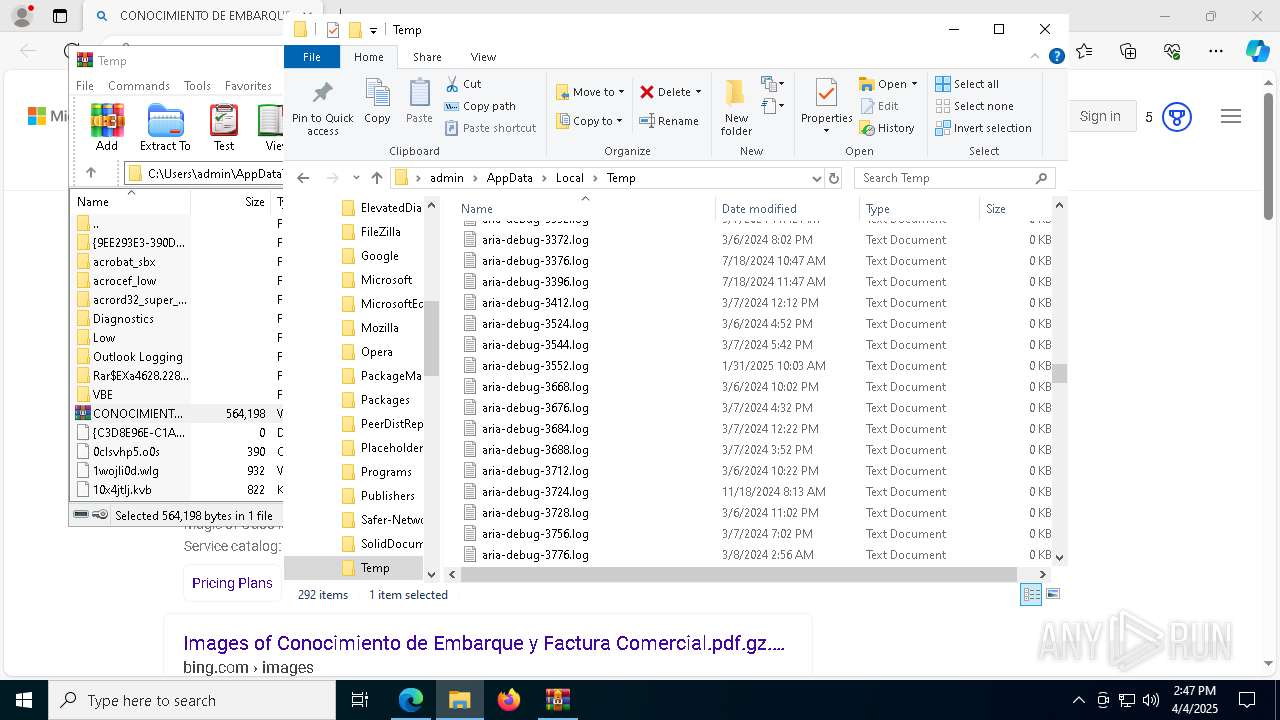Open the Move to dropdown
1280x720 pixels.
(590, 92)
